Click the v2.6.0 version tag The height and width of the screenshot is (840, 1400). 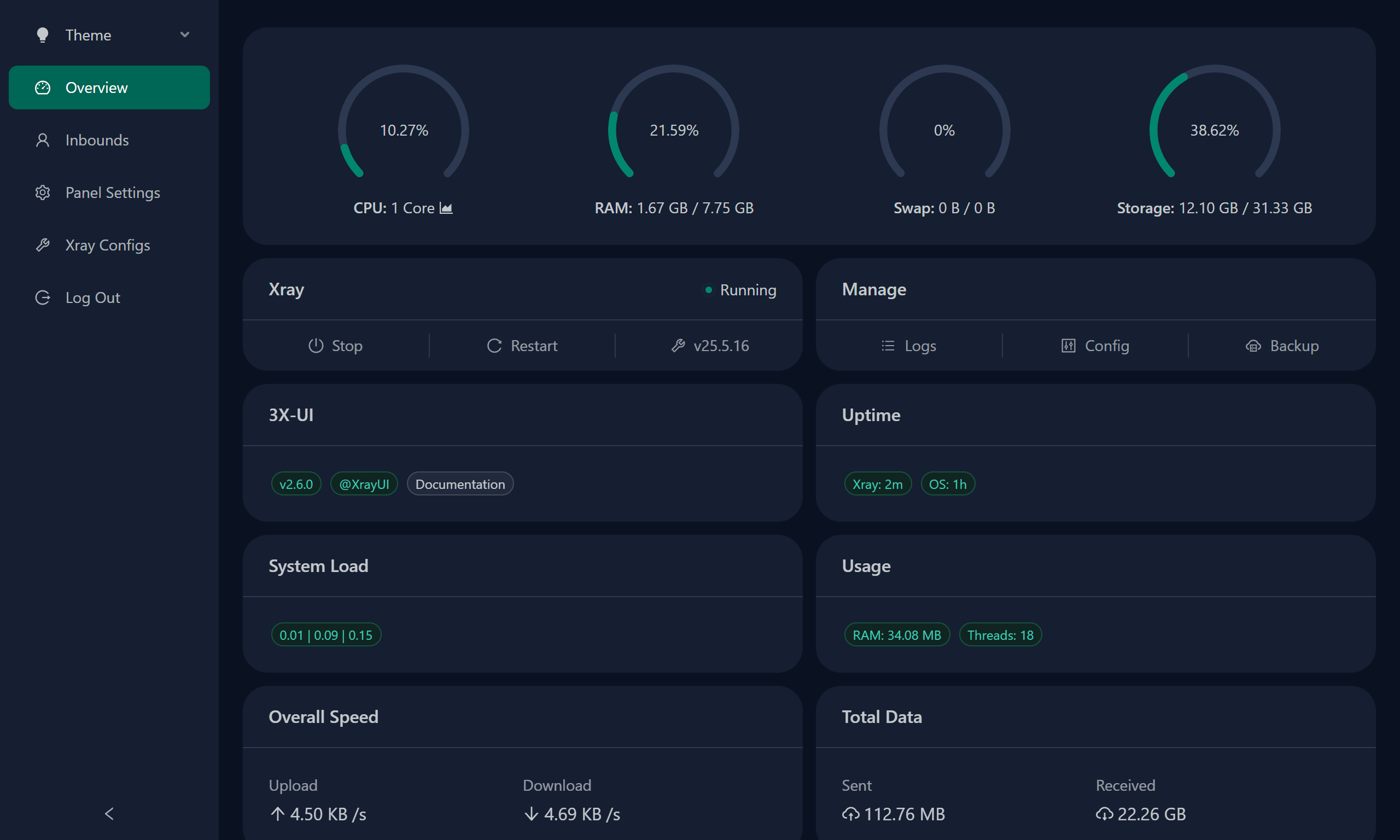pos(296,484)
